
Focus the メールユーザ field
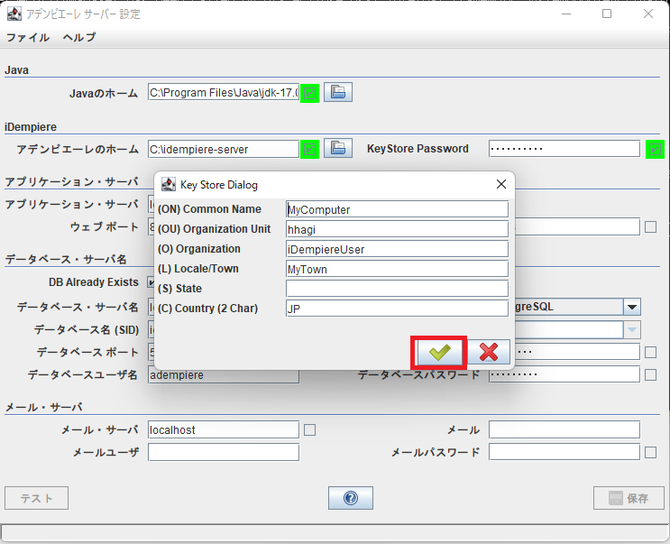coord(223,452)
